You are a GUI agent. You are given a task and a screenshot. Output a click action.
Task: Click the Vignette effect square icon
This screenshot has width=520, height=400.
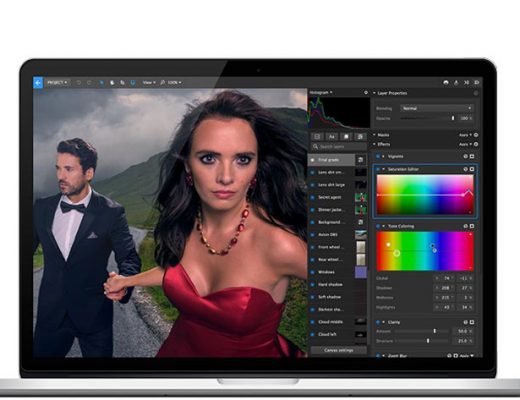pos(472,156)
